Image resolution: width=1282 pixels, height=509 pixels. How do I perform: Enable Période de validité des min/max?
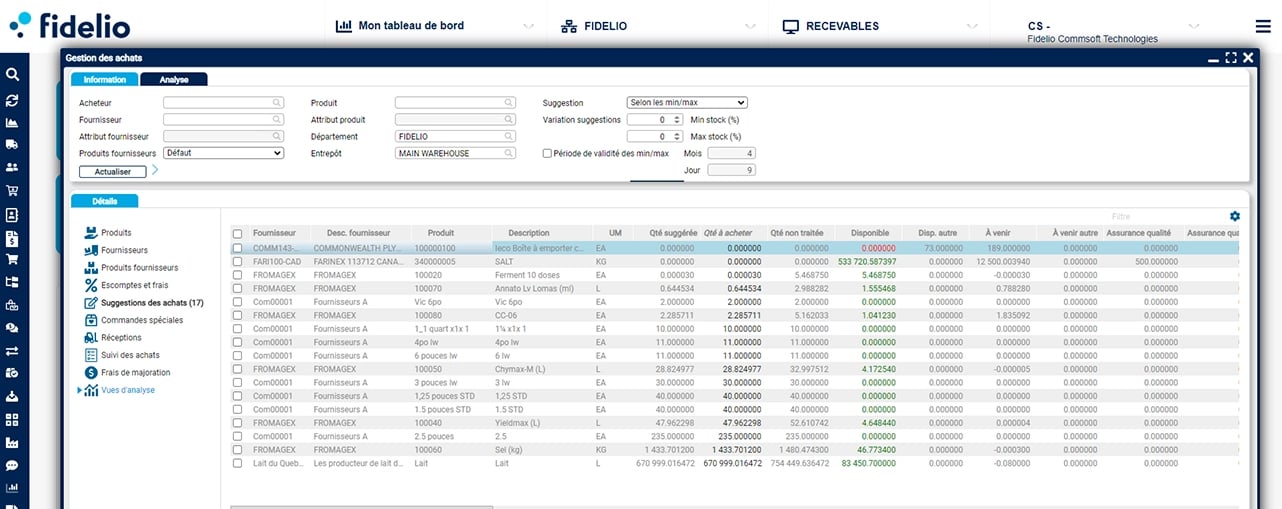coord(547,153)
